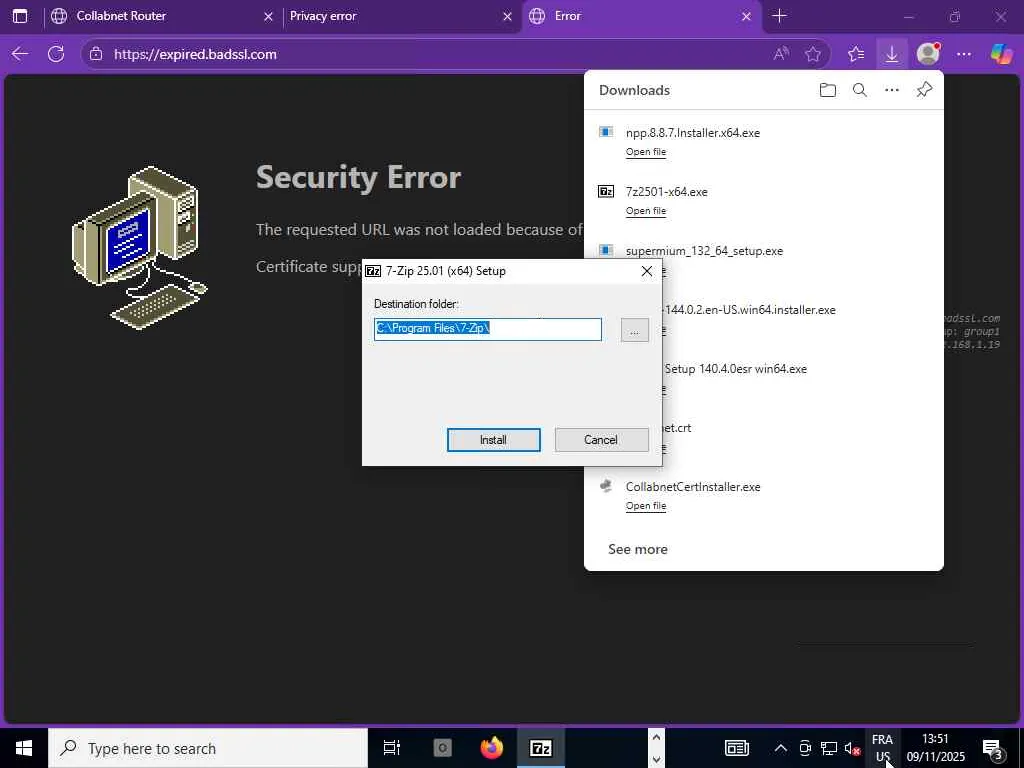
Task: Open file link under npp.8.8.7.Installer.x64.exe
Action: [x=646, y=152]
